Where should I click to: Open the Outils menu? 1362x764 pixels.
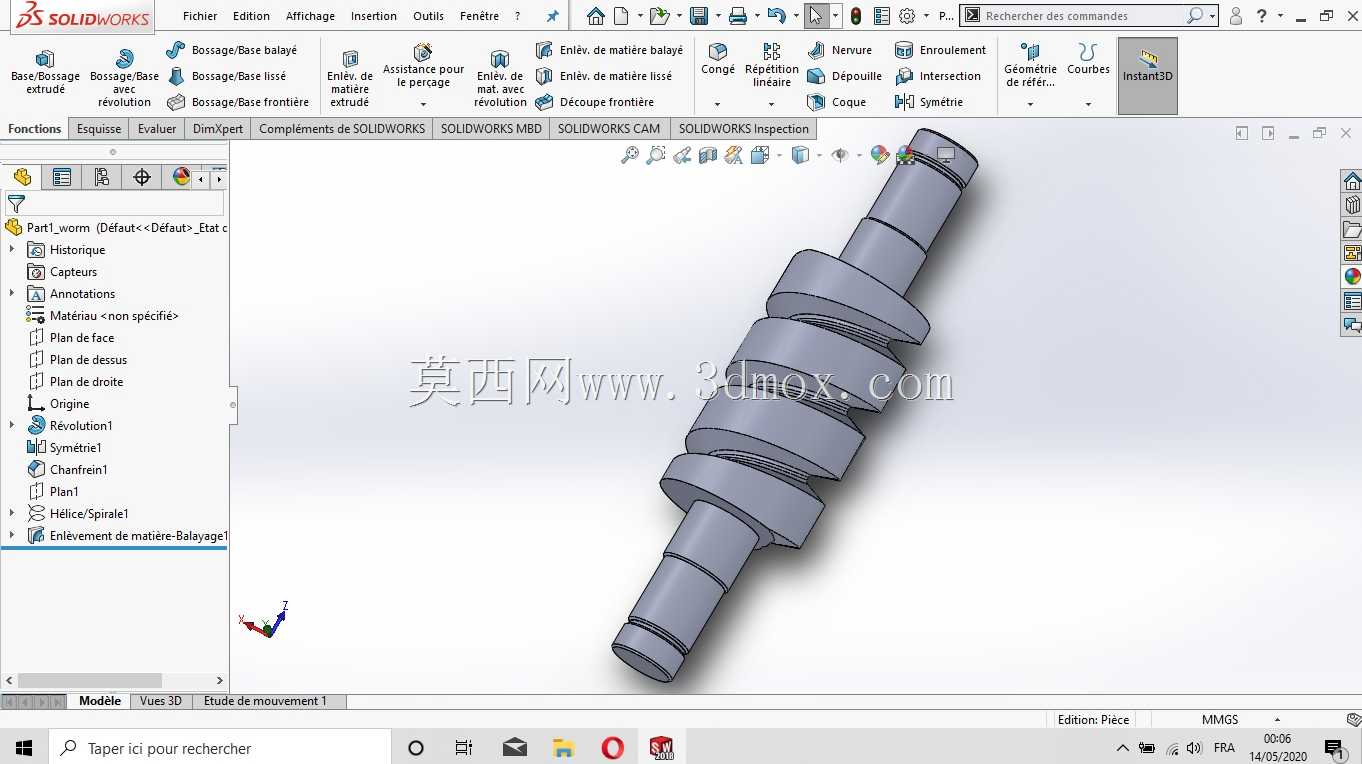coord(428,16)
